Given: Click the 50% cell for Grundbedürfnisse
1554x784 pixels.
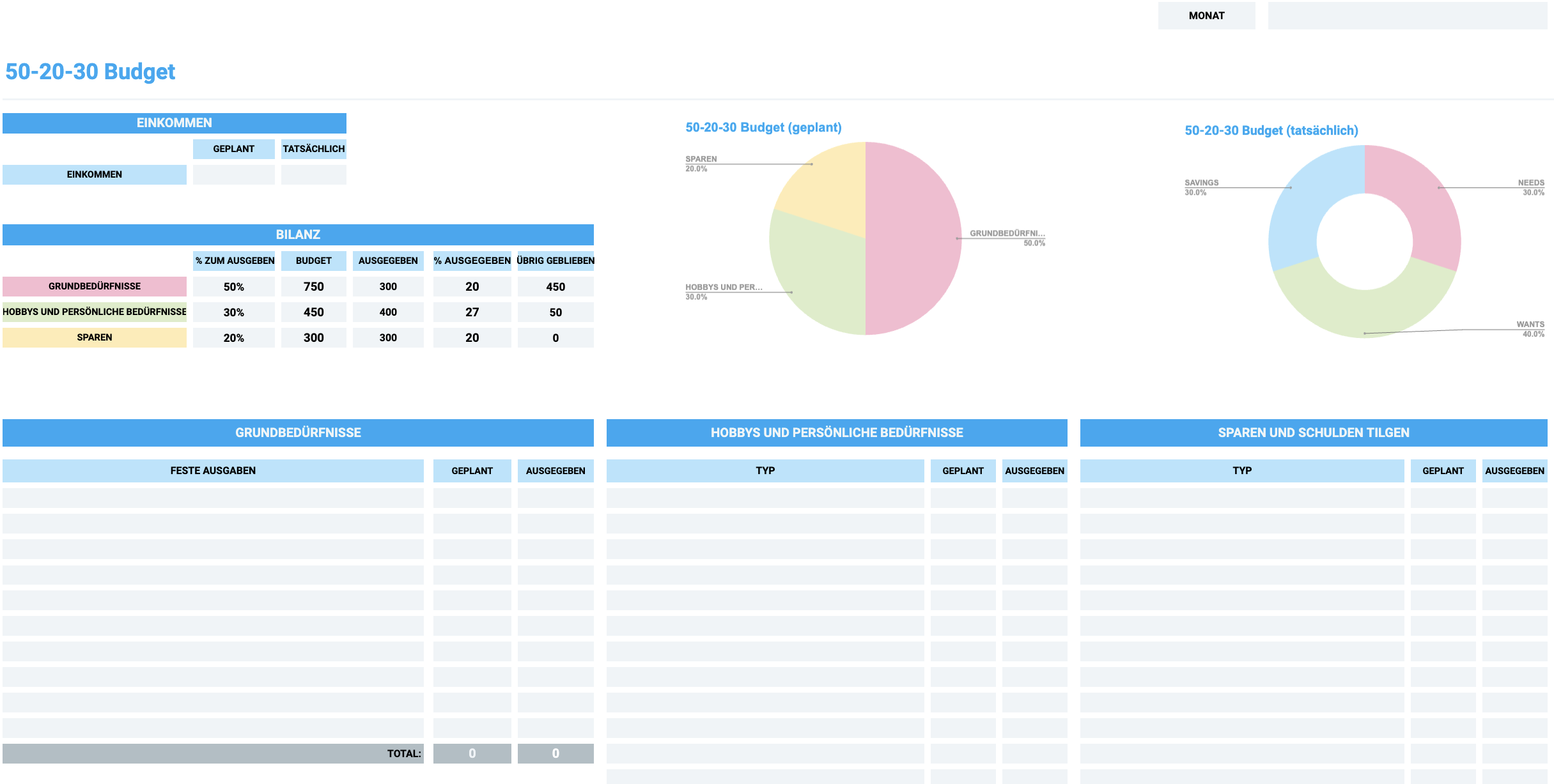Looking at the screenshot, I should click(x=234, y=286).
